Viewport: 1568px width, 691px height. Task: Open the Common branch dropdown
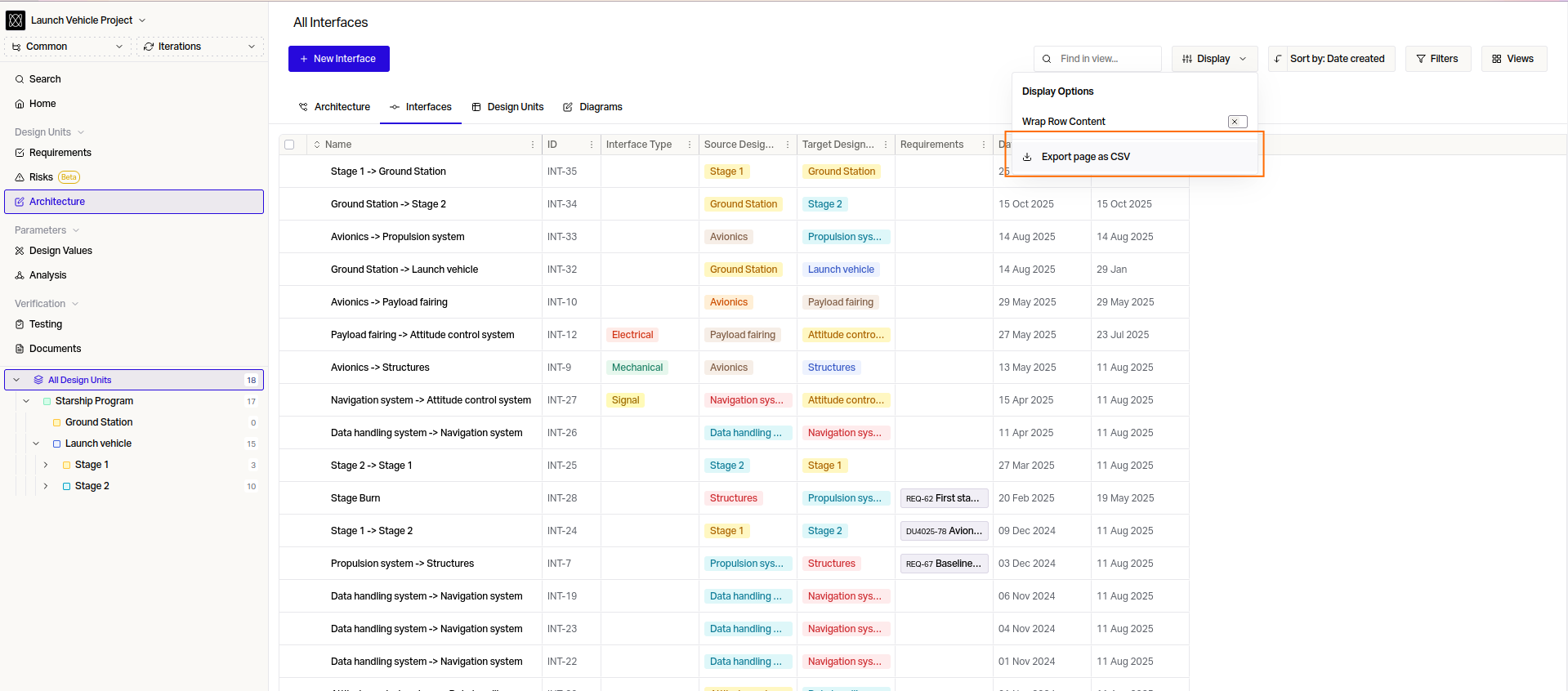(69, 47)
